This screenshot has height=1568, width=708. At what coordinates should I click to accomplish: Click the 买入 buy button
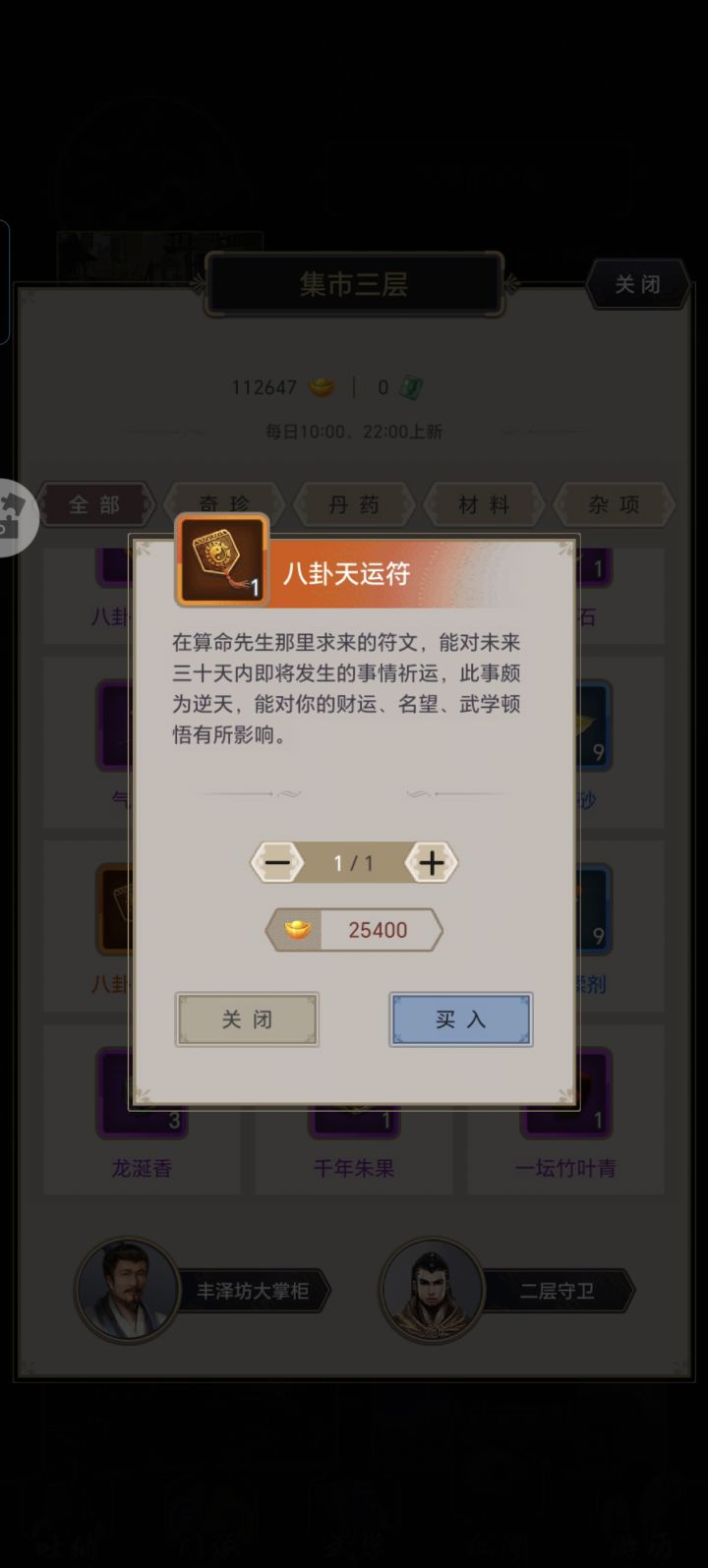tap(460, 1019)
